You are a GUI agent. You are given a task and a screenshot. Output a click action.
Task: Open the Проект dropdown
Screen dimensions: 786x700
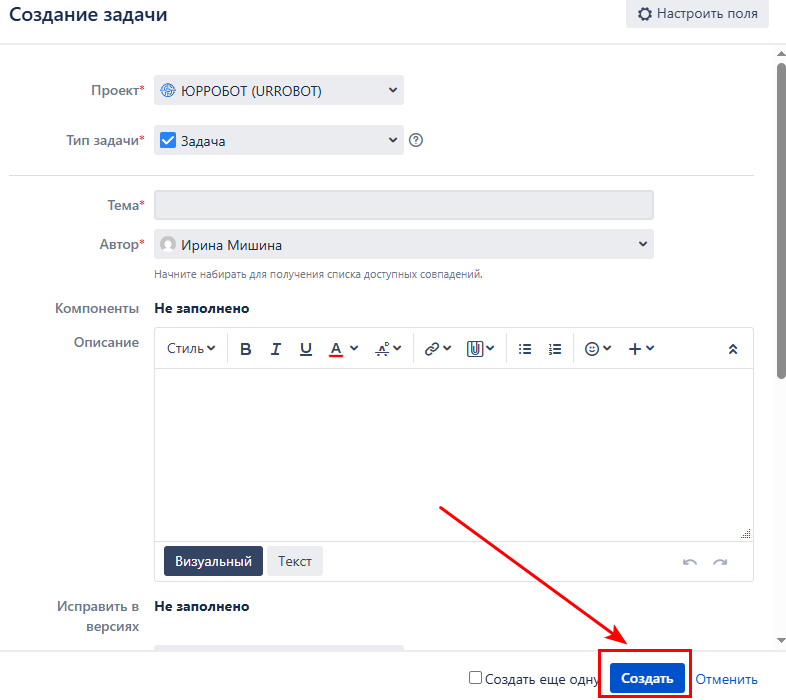click(279, 91)
